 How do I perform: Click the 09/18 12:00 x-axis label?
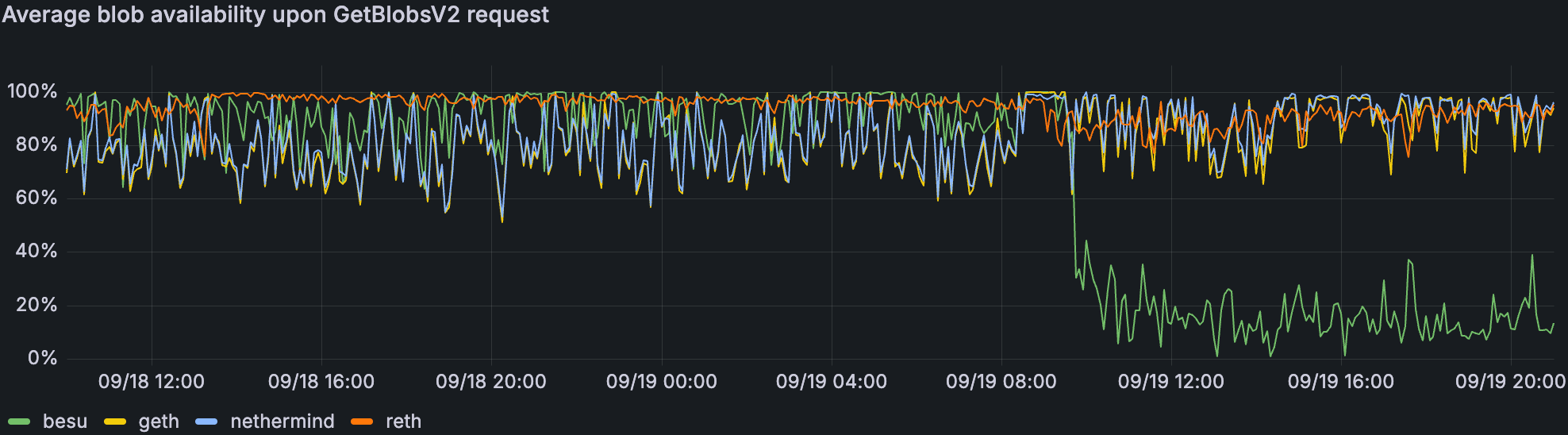152,382
